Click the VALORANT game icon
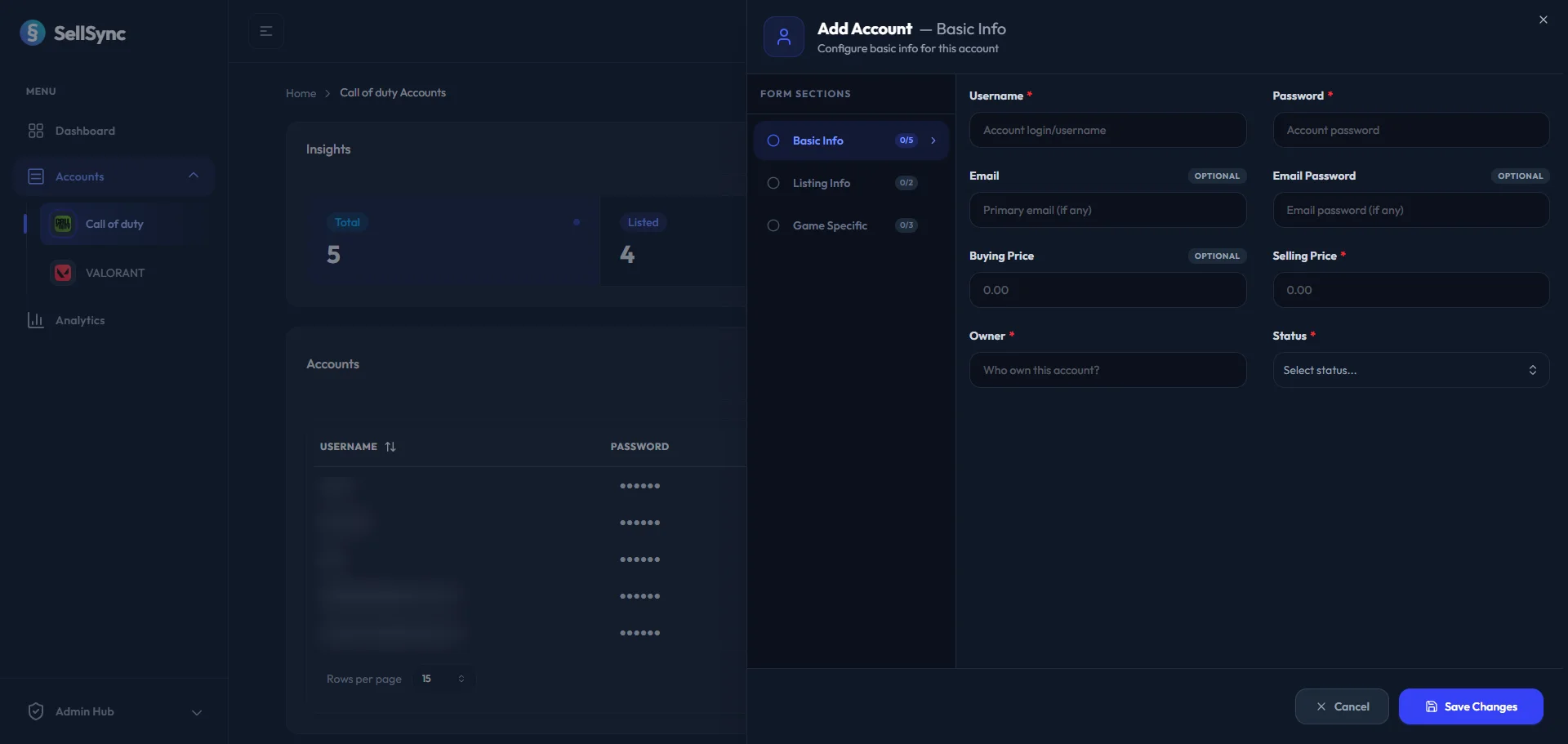 click(x=63, y=272)
